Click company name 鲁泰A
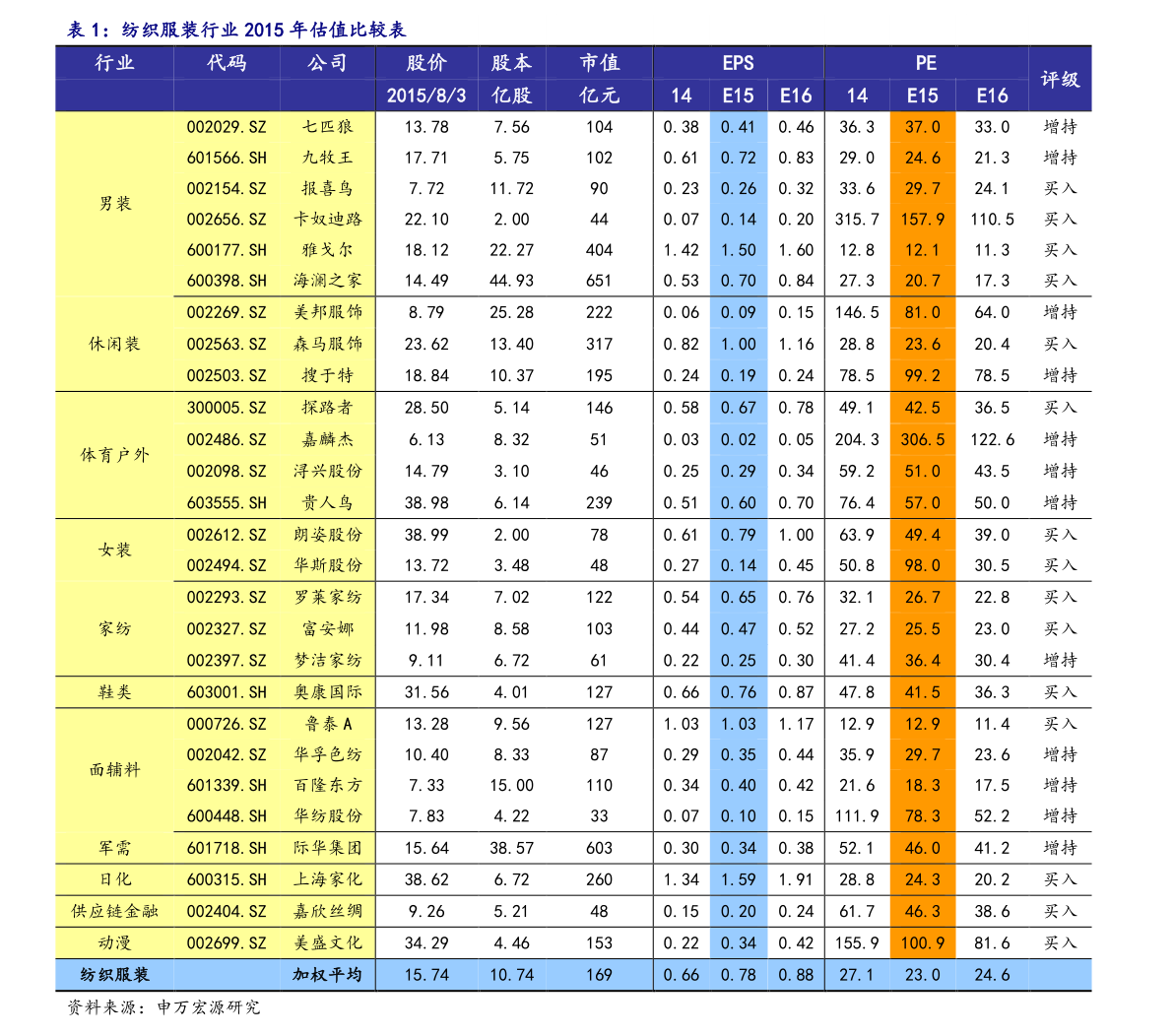Image resolution: width=1173 pixels, height=1036 pixels. pyautogui.click(x=328, y=724)
